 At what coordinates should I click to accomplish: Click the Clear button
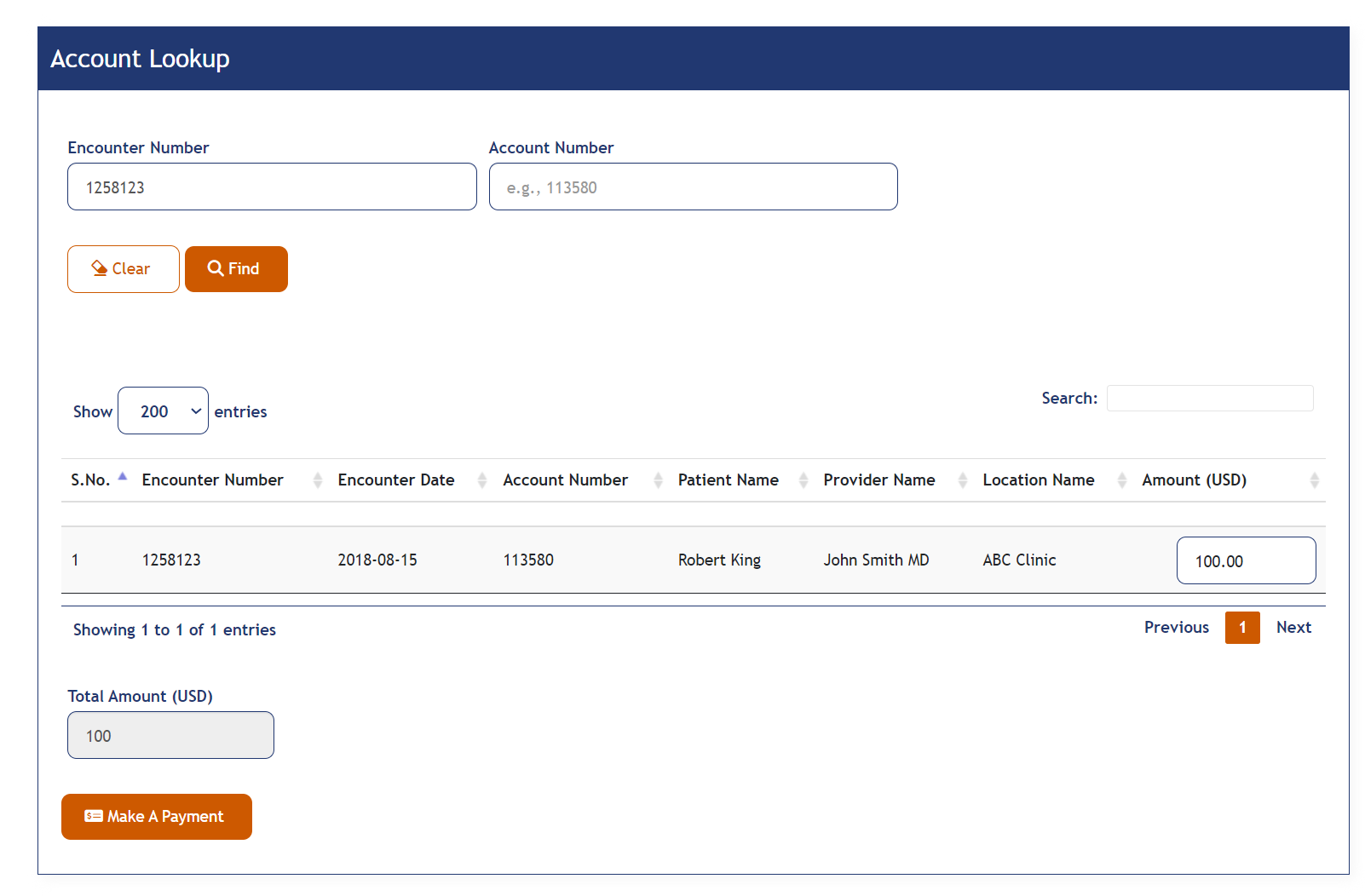[123, 268]
